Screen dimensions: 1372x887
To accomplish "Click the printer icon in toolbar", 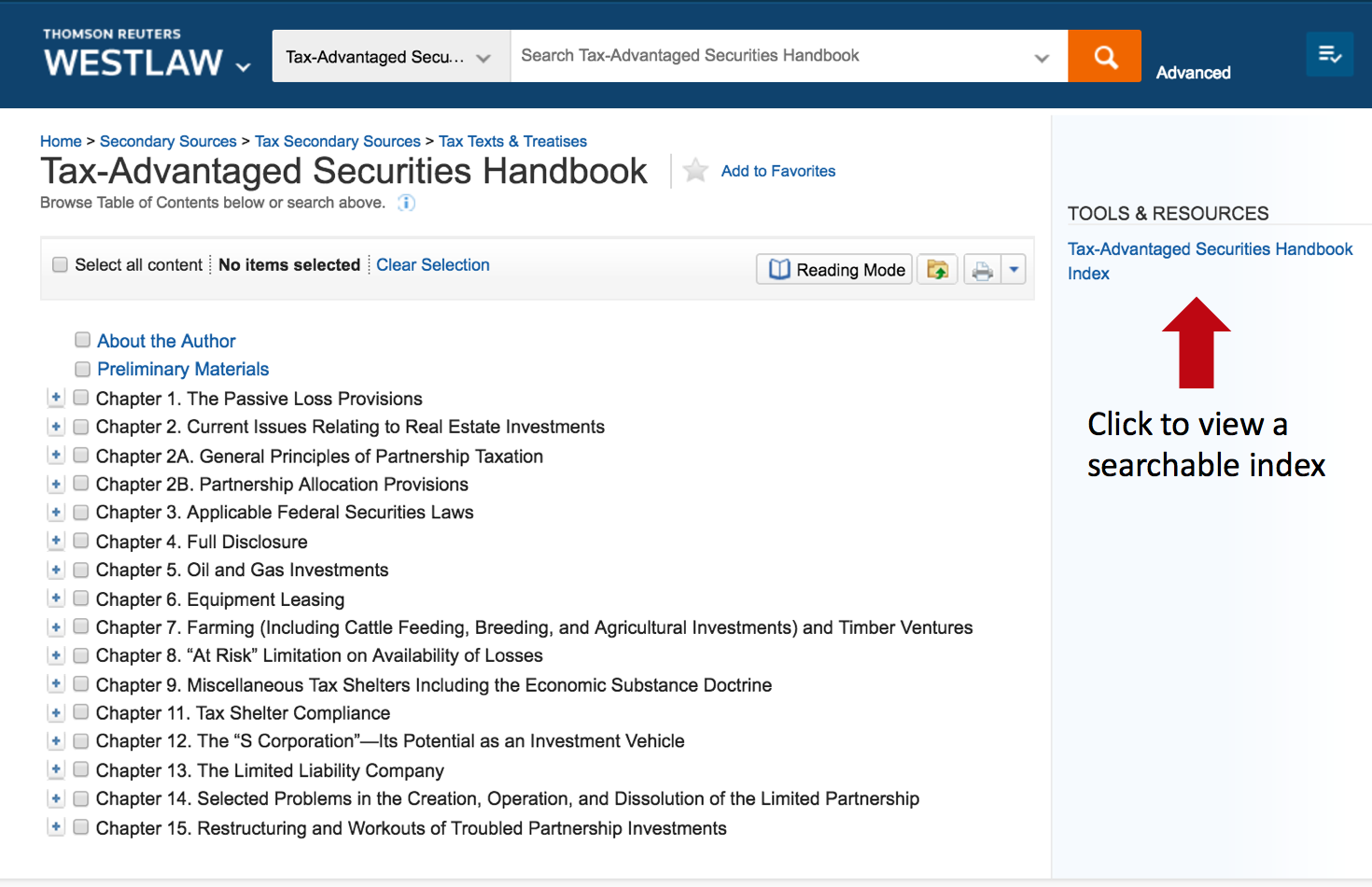I will [x=982, y=270].
